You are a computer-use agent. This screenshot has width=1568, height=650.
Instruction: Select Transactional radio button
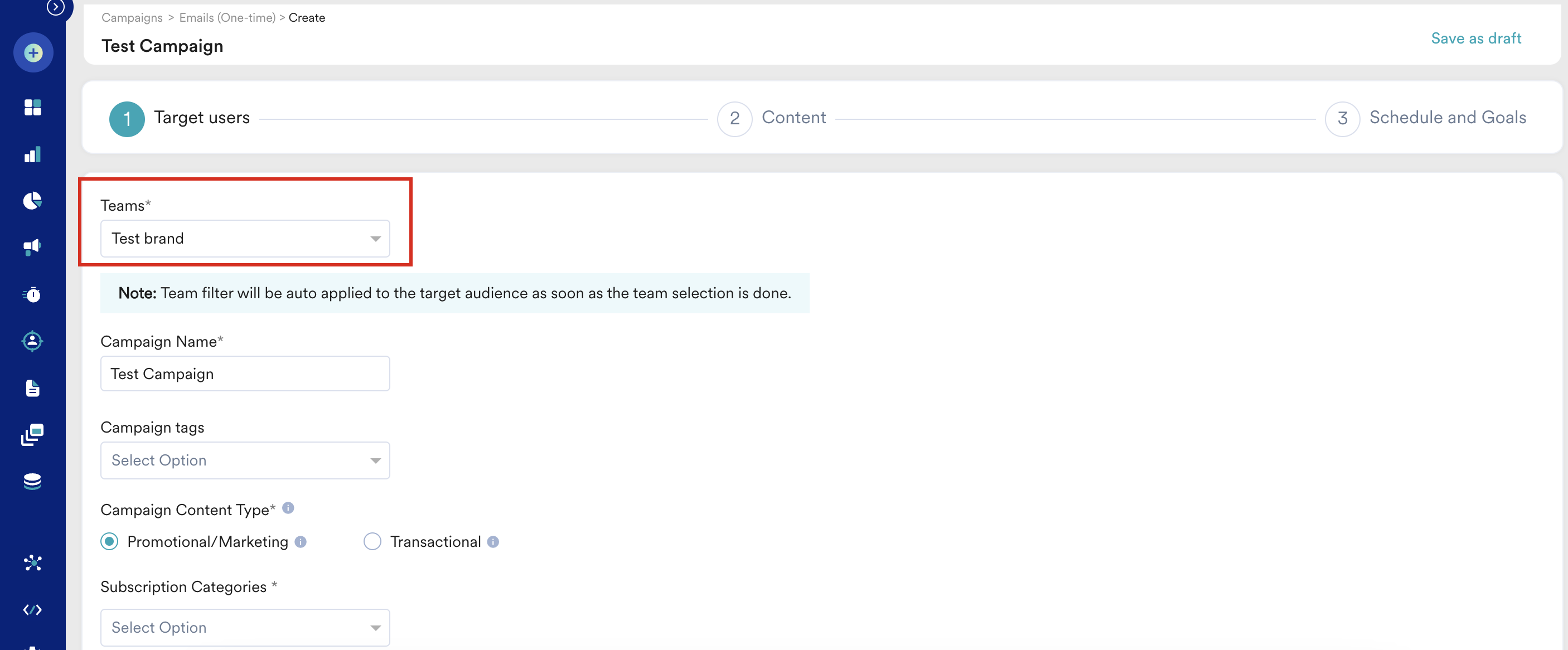[372, 541]
